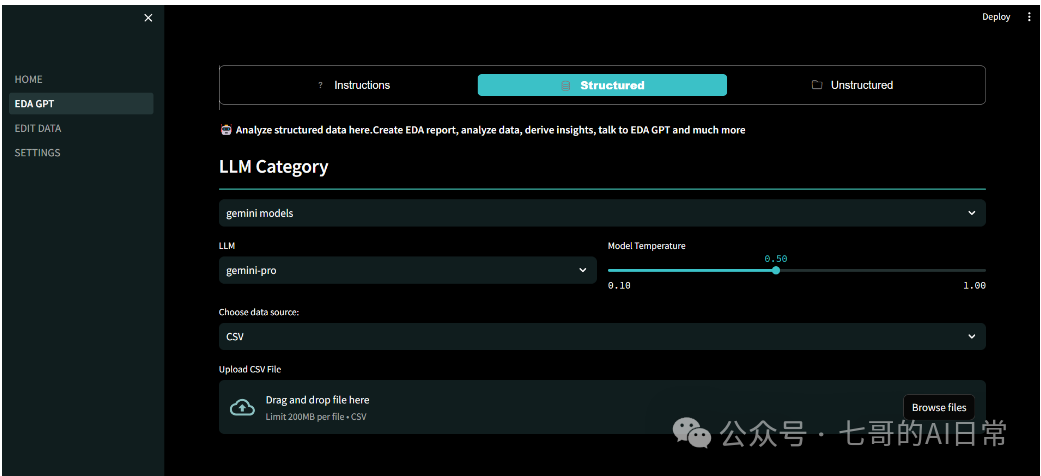Switch to the Structured tab
1041x476 pixels.
pyautogui.click(x=602, y=85)
